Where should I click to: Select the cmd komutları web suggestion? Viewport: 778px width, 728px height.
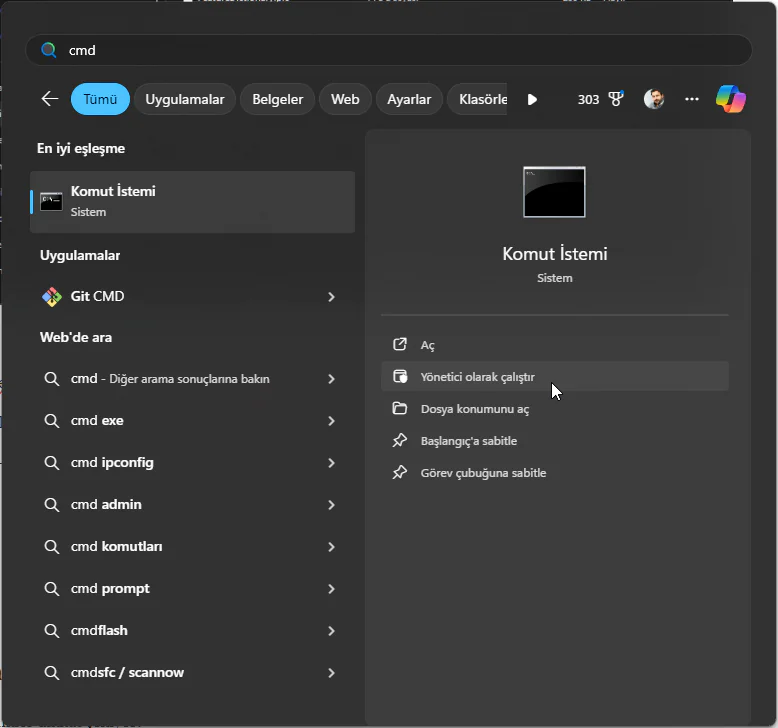pyautogui.click(x=193, y=547)
